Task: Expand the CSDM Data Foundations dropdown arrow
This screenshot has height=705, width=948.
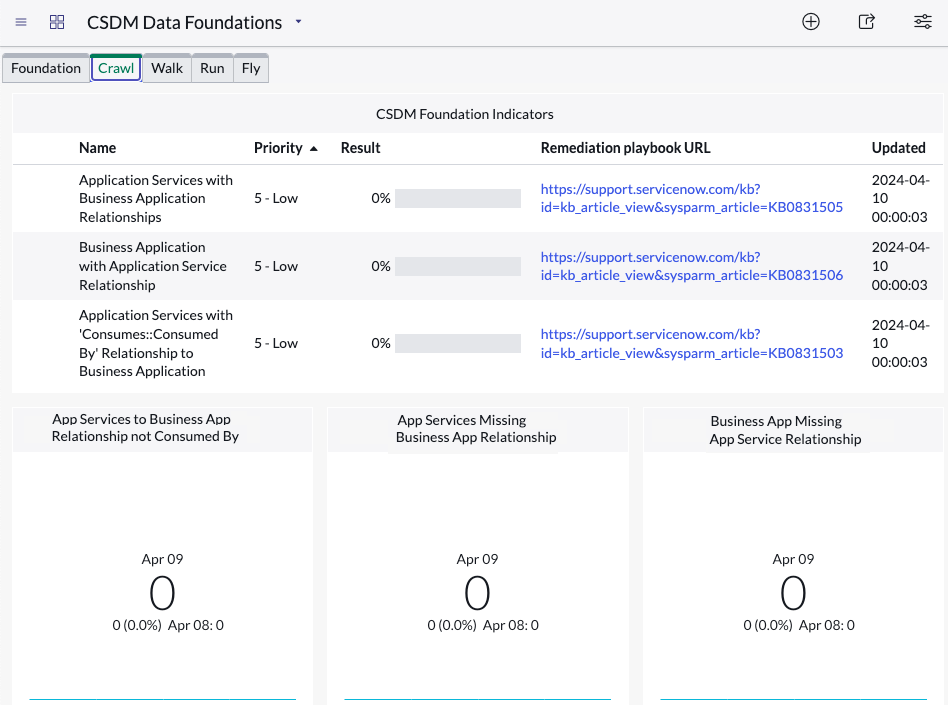Action: [x=298, y=22]
